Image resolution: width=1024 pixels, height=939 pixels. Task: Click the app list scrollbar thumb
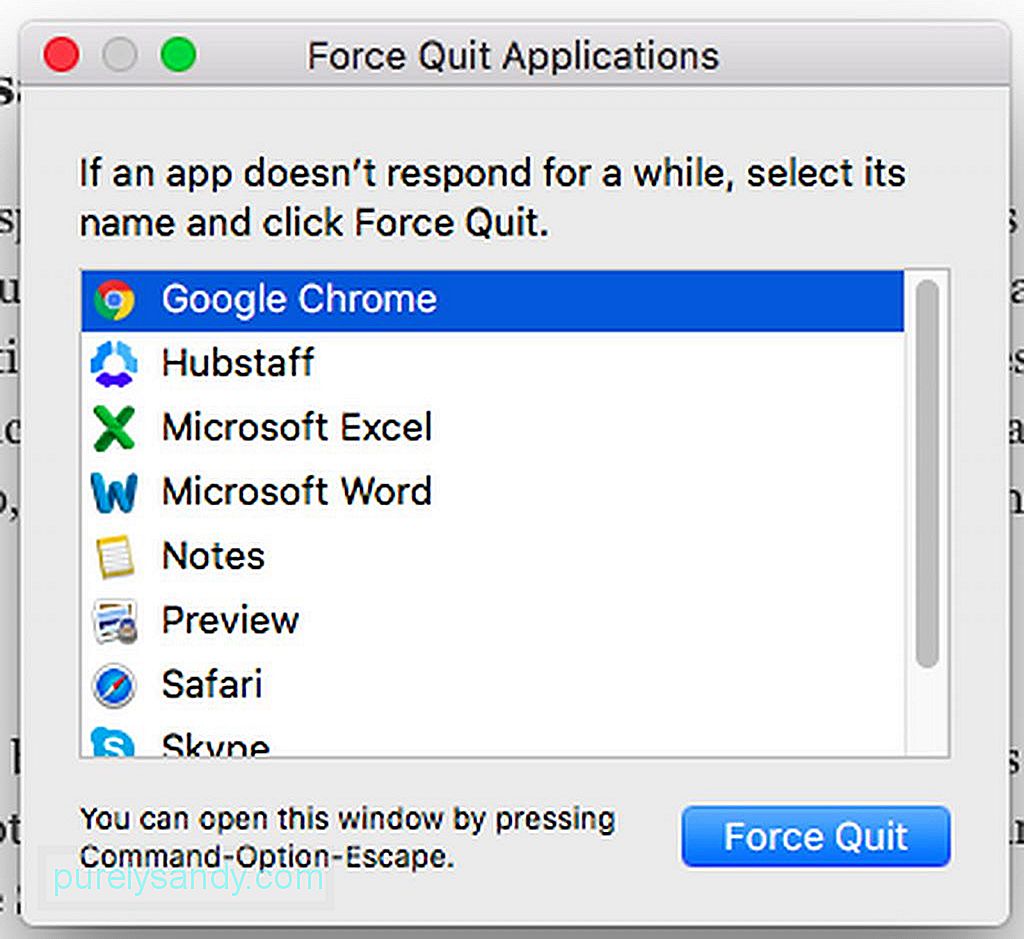pos(927,473)
